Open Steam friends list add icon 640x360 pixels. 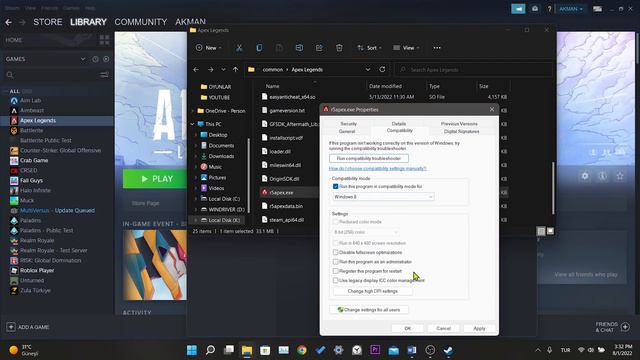coord(625,327)
